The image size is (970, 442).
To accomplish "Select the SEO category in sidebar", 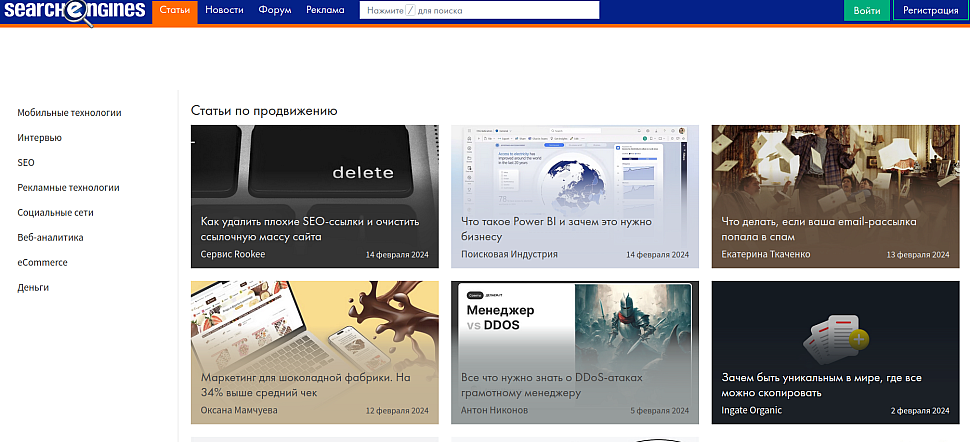I will [x=26, y=163].
